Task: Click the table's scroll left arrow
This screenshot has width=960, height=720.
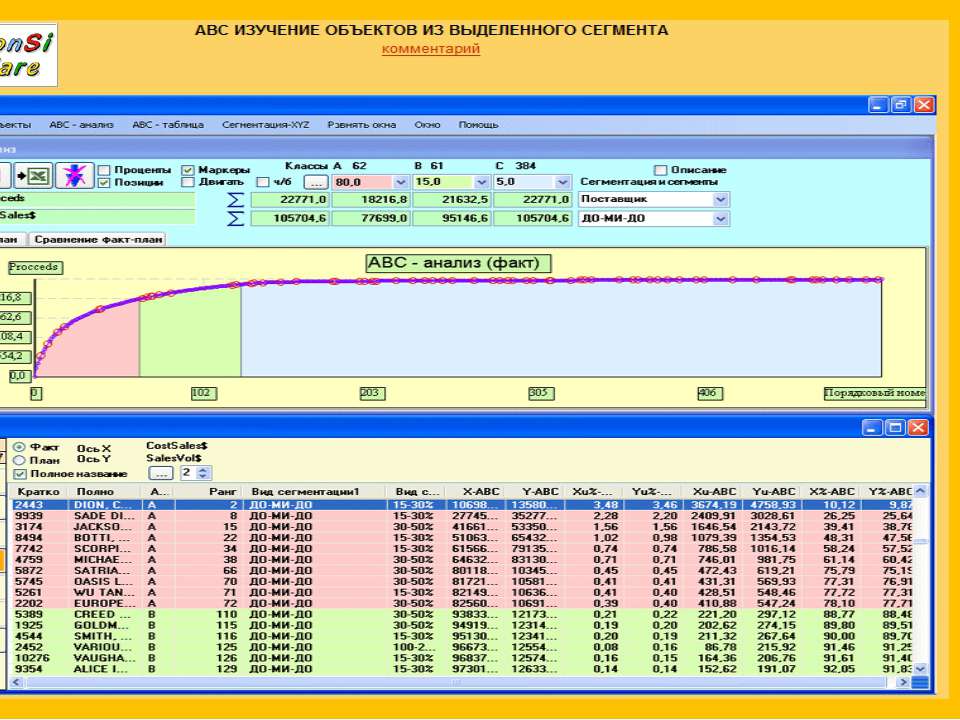Action: coord(17,682)
